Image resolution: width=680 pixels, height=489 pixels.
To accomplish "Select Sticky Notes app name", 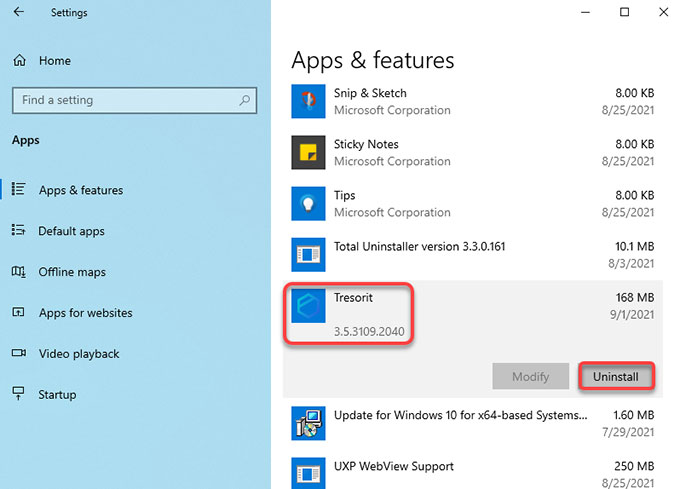I will click(366, 144).
